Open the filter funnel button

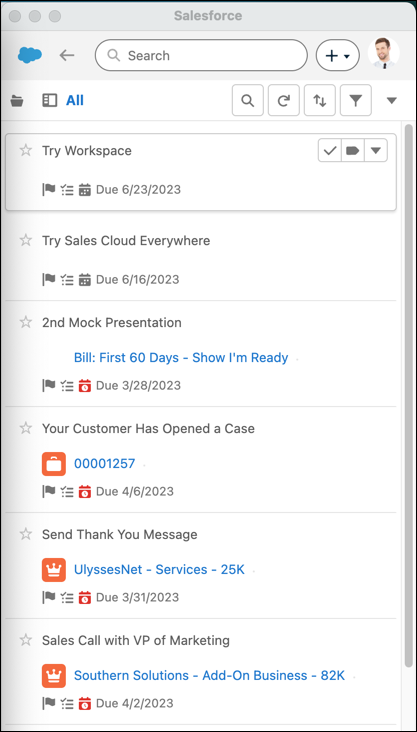pyautogui.click(x=356, y=100)
